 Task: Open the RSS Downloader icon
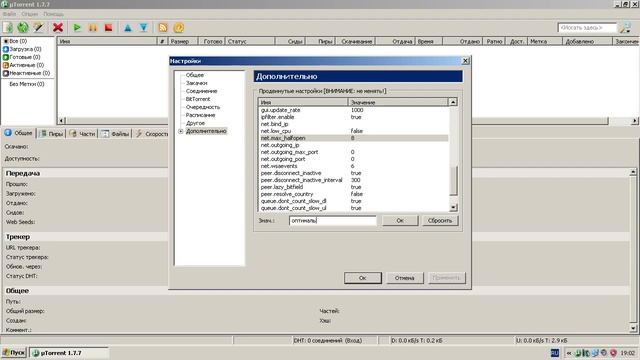163,27
